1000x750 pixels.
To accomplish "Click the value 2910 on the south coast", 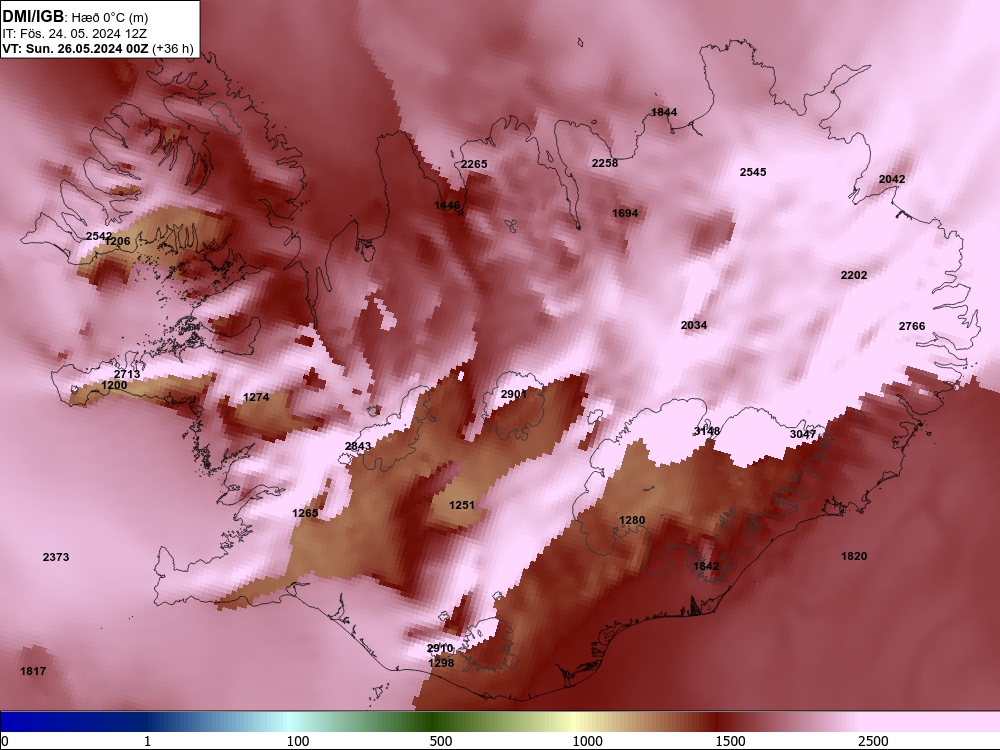I will point(440,648).
